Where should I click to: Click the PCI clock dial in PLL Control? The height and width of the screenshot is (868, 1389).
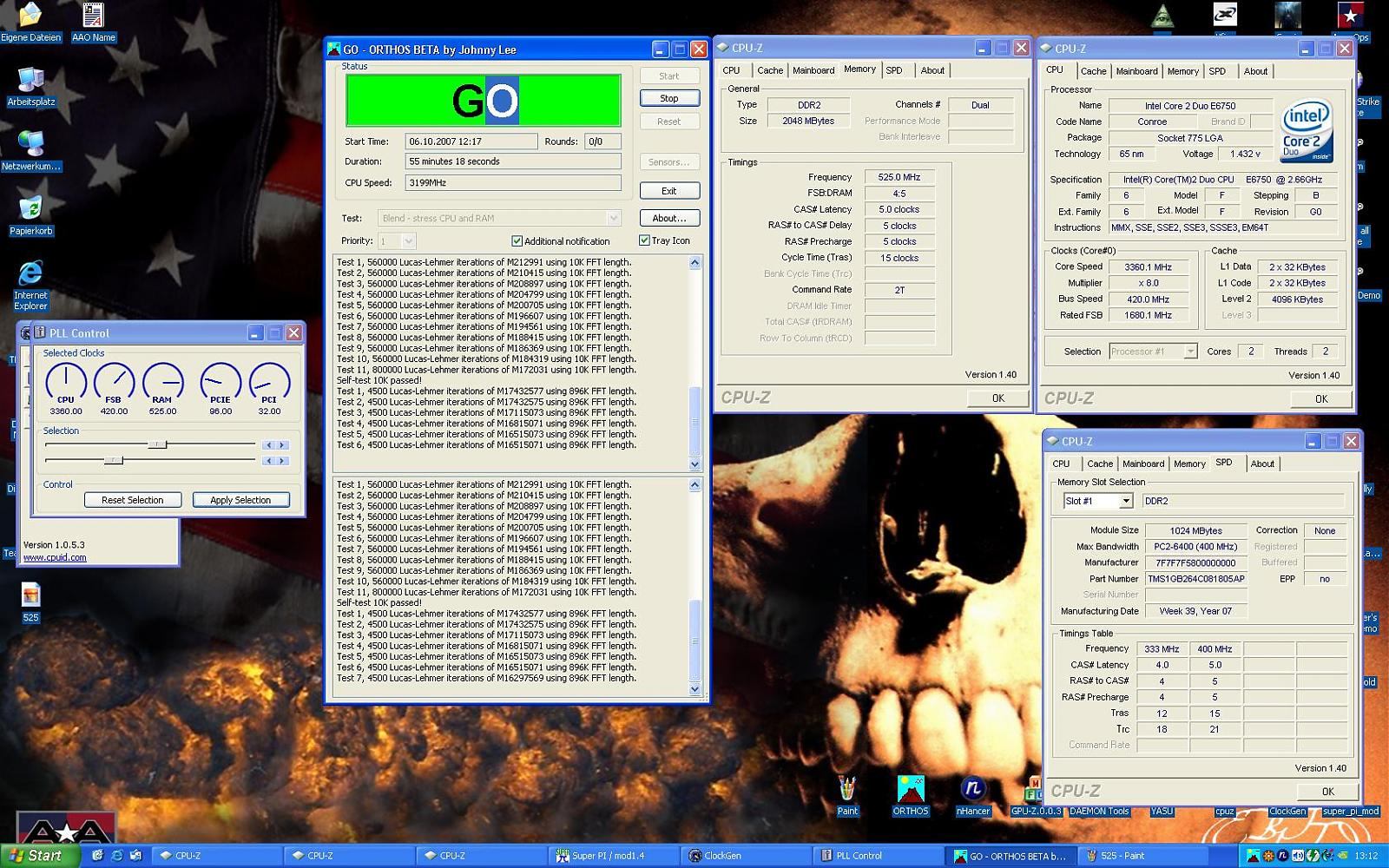tap(269, 382)
